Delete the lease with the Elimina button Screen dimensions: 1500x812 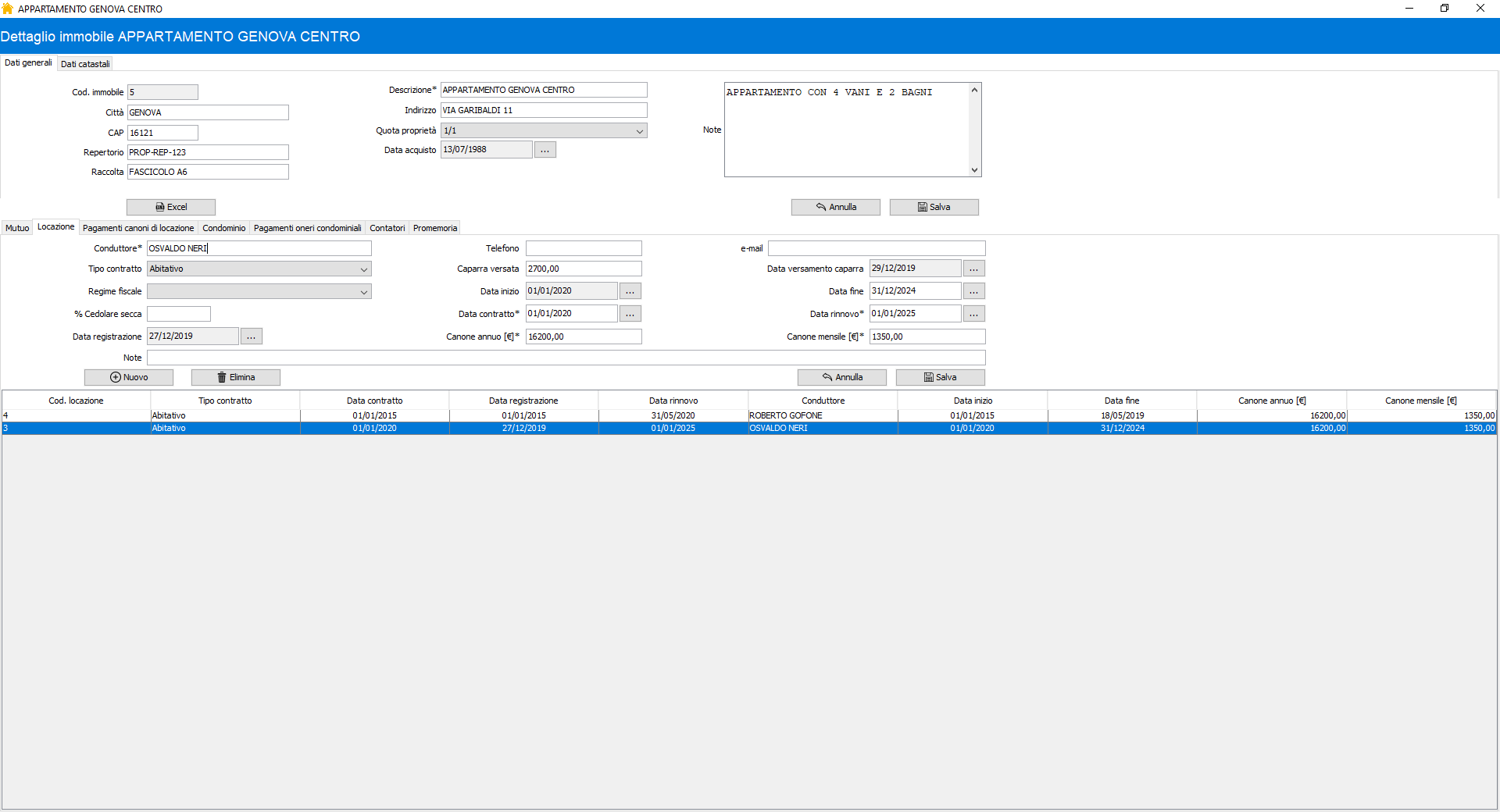coord(236,377)
